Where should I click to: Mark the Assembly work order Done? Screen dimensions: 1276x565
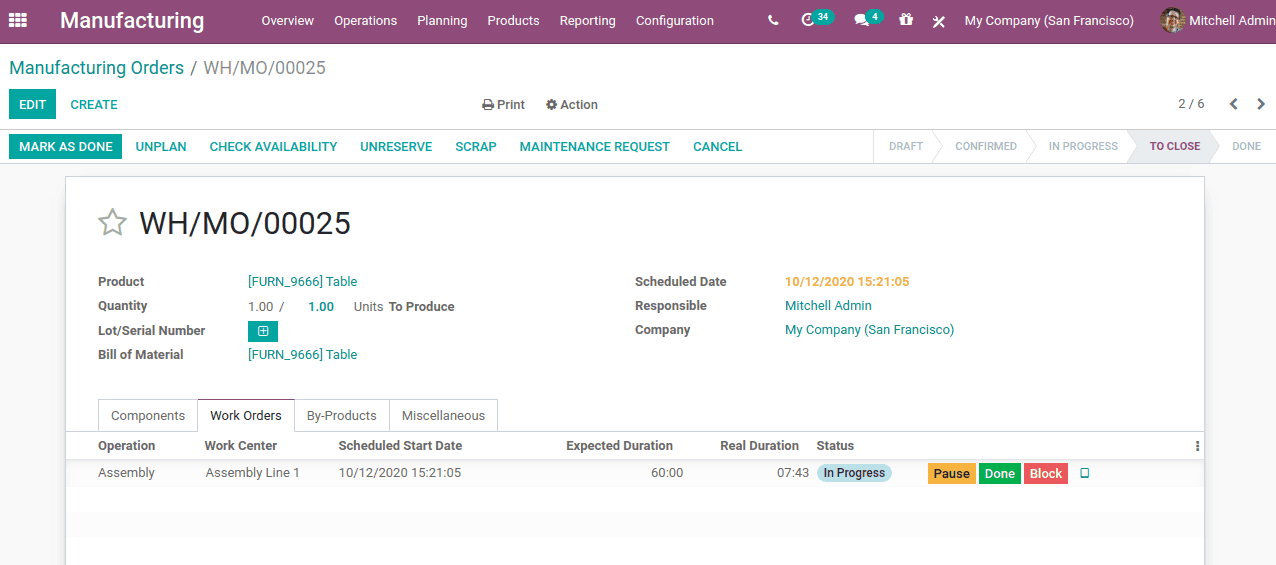[1000, 474]
